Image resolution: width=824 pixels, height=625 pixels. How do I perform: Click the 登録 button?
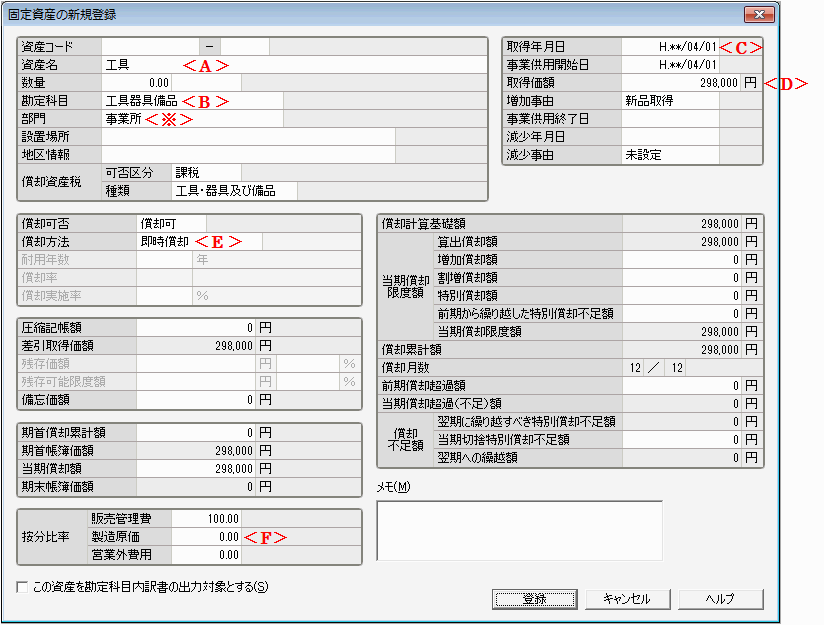[534, 599]
